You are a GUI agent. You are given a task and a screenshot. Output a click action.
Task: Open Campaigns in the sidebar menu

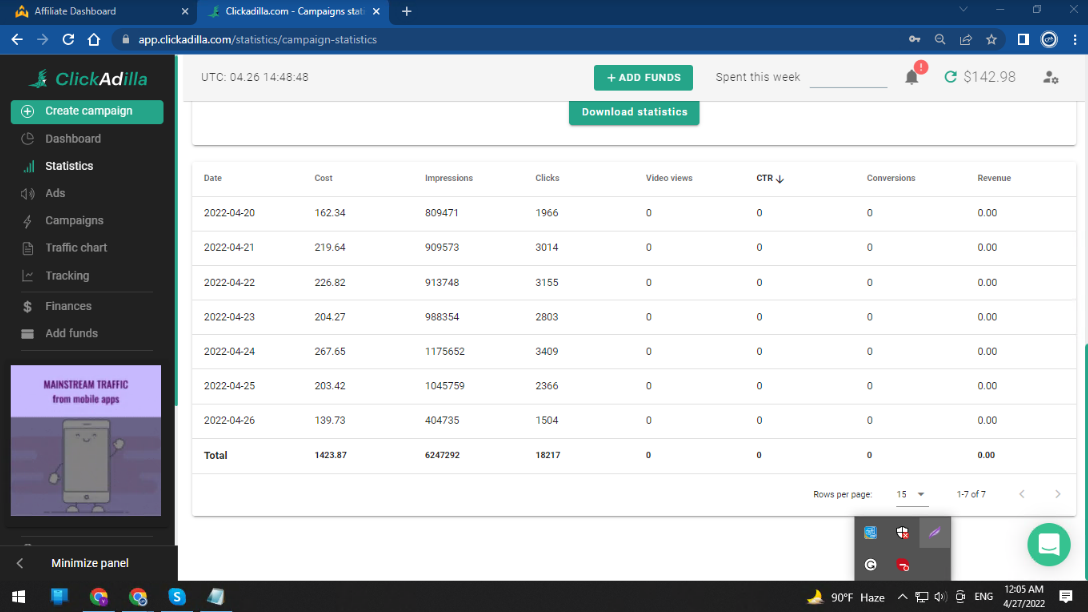tap(74, 220)
